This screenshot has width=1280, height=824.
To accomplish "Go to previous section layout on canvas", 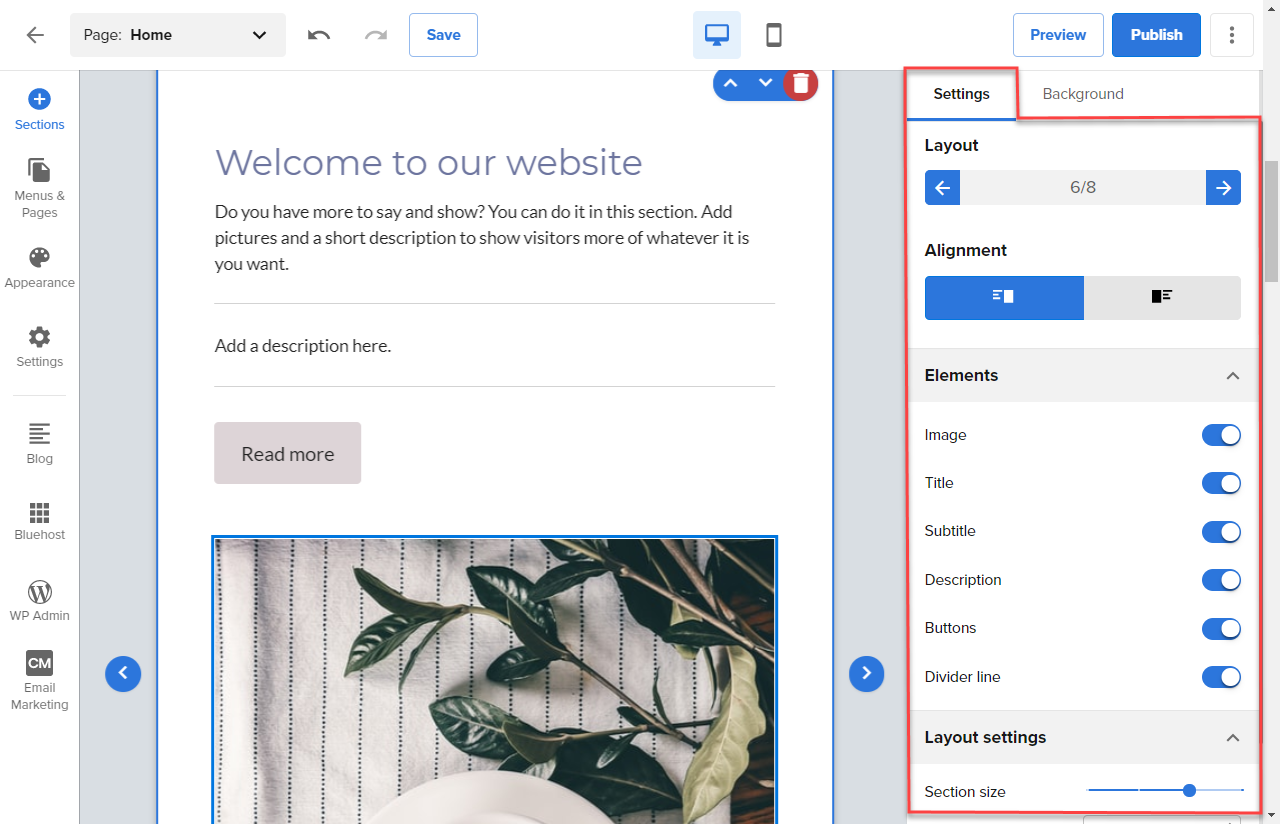I will (123, 674).
